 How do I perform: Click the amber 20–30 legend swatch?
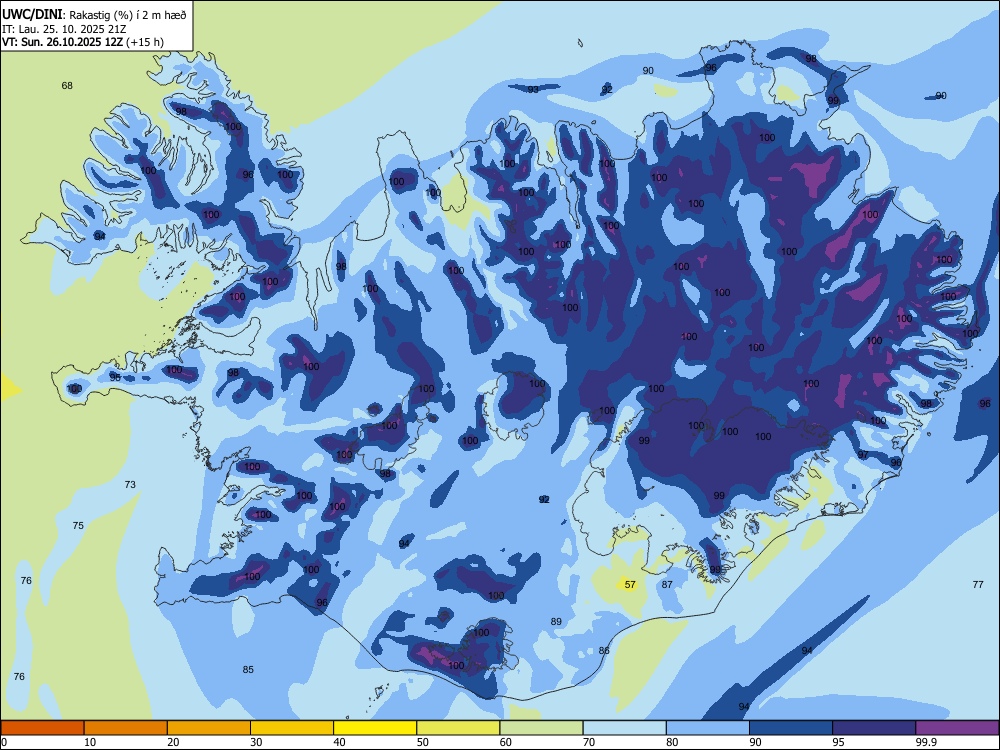(209, 728)
